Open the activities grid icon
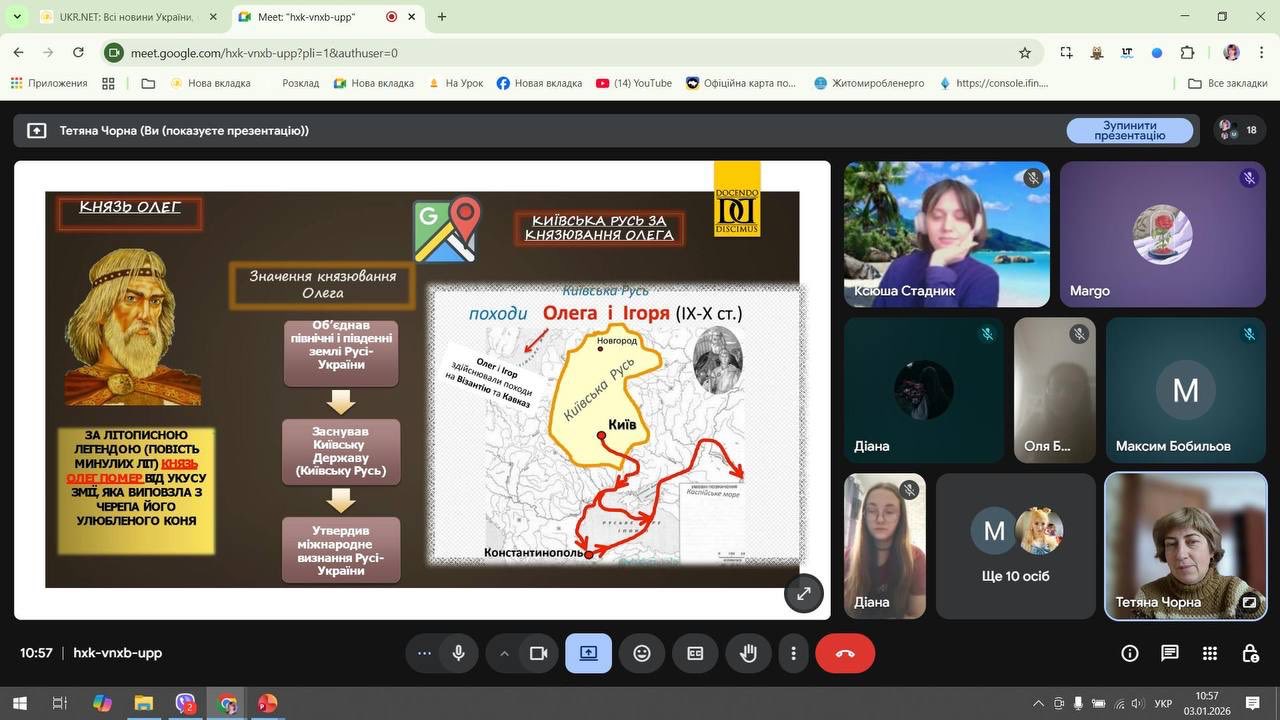The image size is (1280, 720). click(x=1210, y=653)
